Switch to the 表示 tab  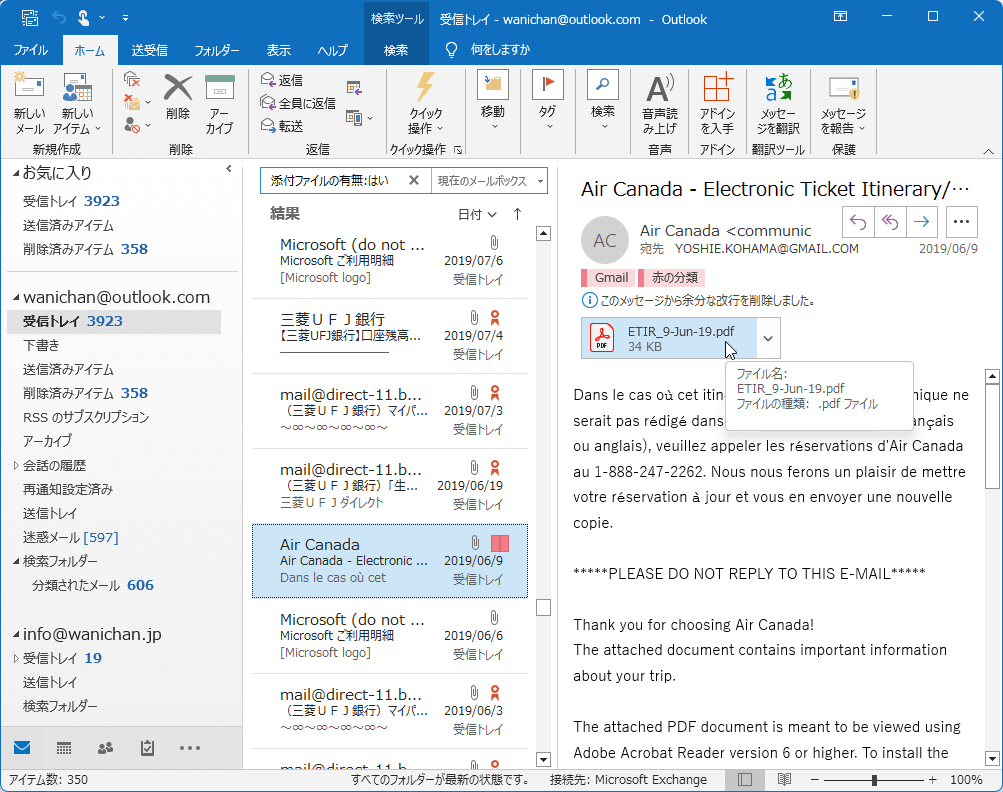point(278,50)
